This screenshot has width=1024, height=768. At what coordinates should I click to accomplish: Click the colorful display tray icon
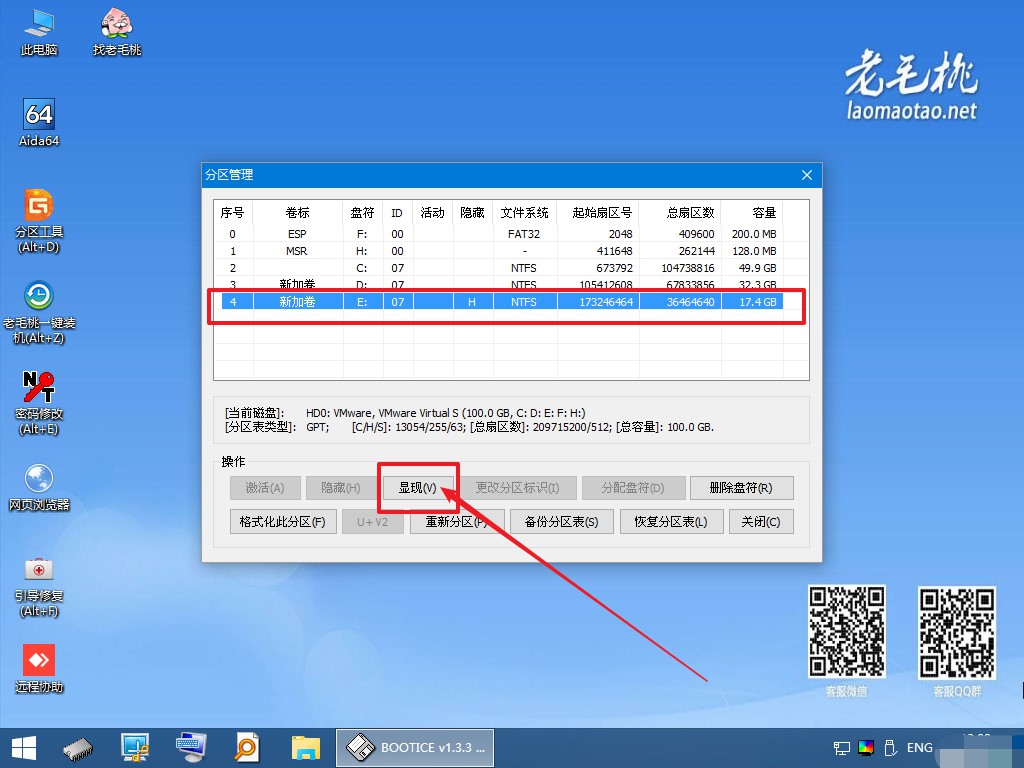point(866,748)
